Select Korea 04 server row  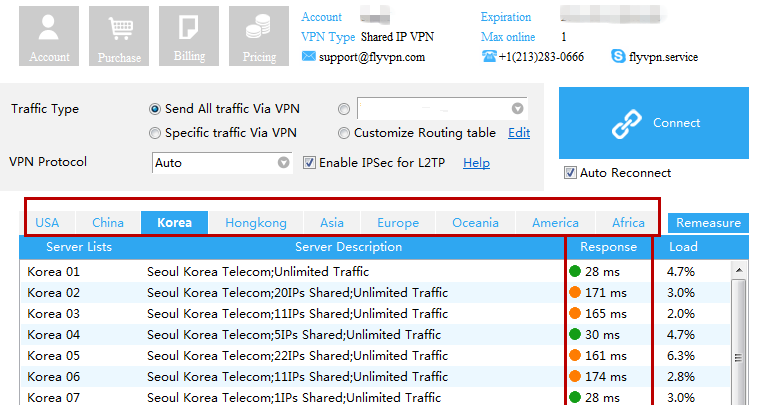click(x=375, y=335)
